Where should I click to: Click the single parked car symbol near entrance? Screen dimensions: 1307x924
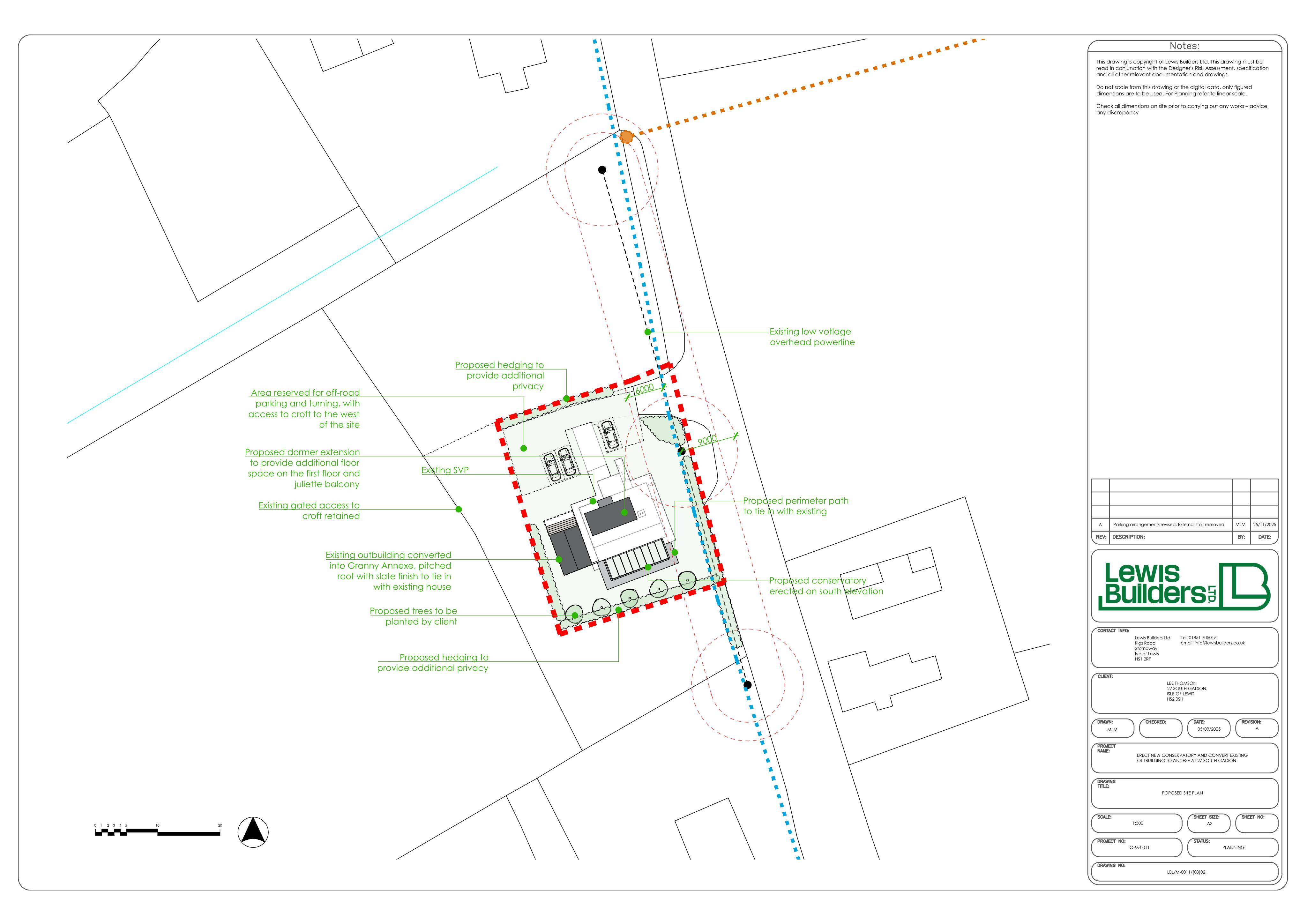click(x=610, y=435)
